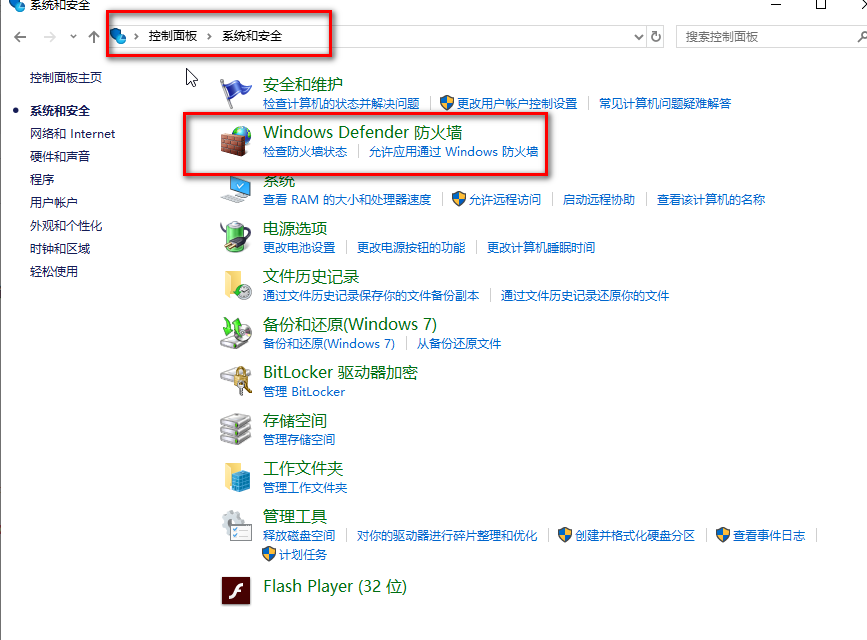Open Flash Player (32 位) settings icon

tap(236, 590)
